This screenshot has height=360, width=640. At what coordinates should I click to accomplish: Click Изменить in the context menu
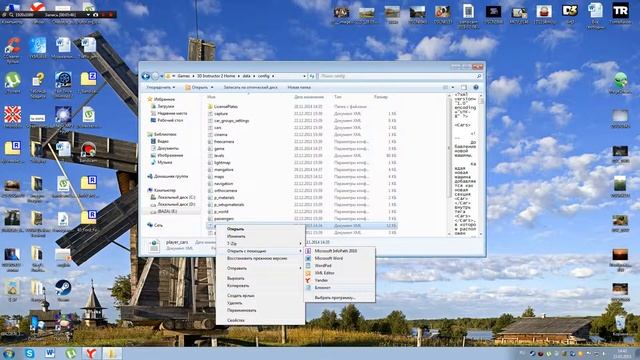tap(236, 236)
